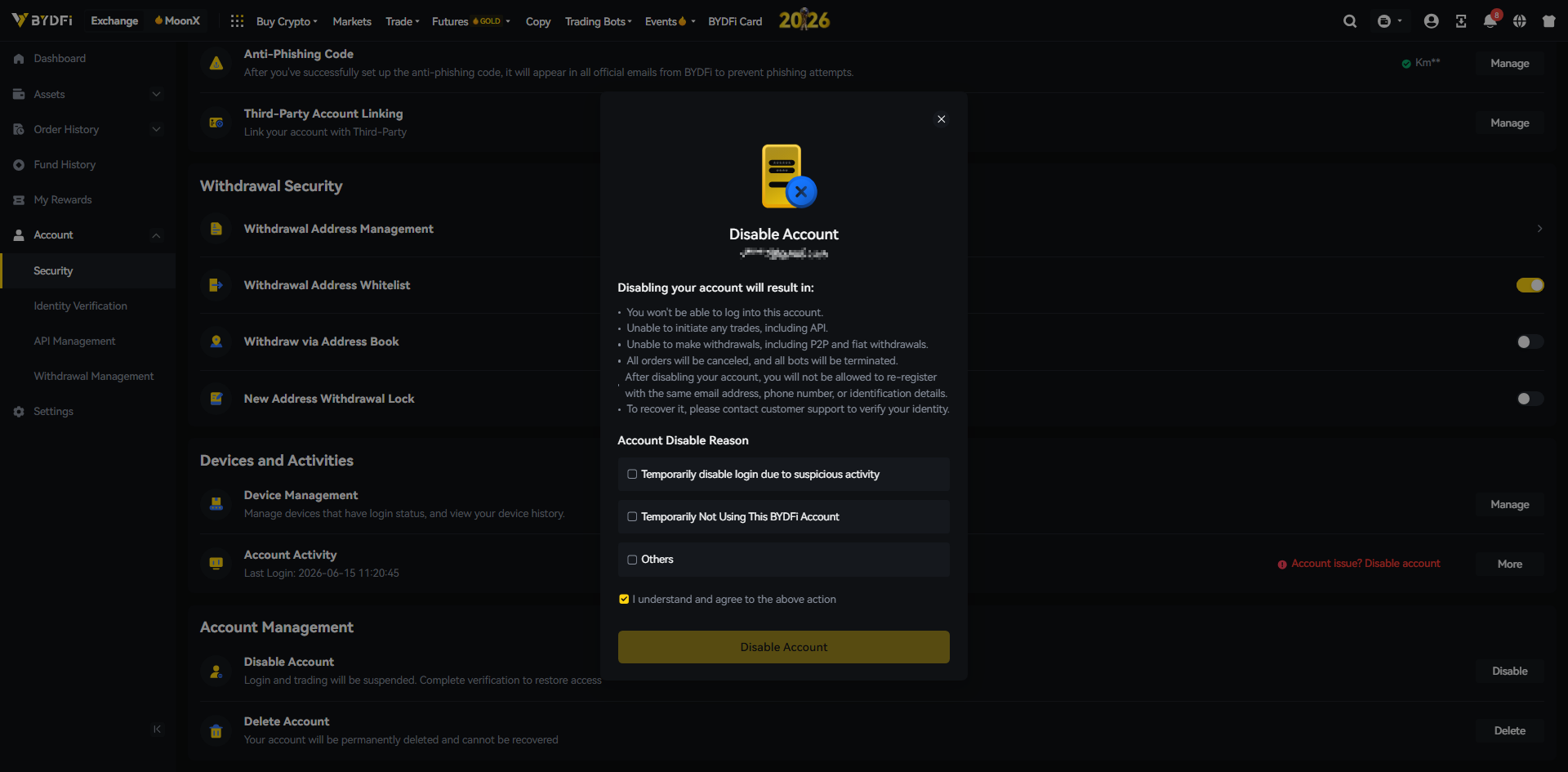Collapse the Account section in the sidebar
Image resolution: width=1568 pixels, height=772 pixels.
coord(157,235)
